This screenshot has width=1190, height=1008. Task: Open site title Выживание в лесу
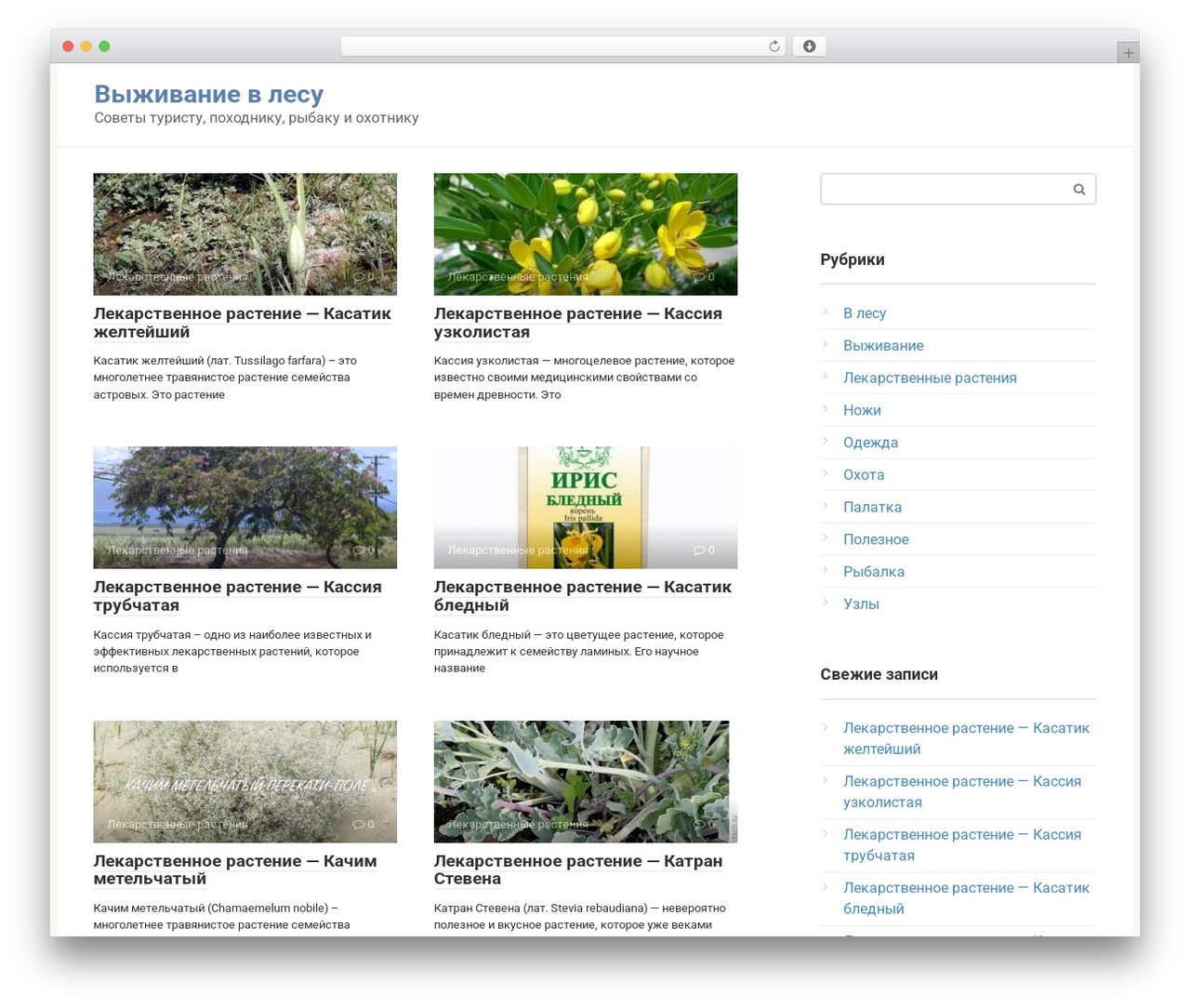(209, 94)
